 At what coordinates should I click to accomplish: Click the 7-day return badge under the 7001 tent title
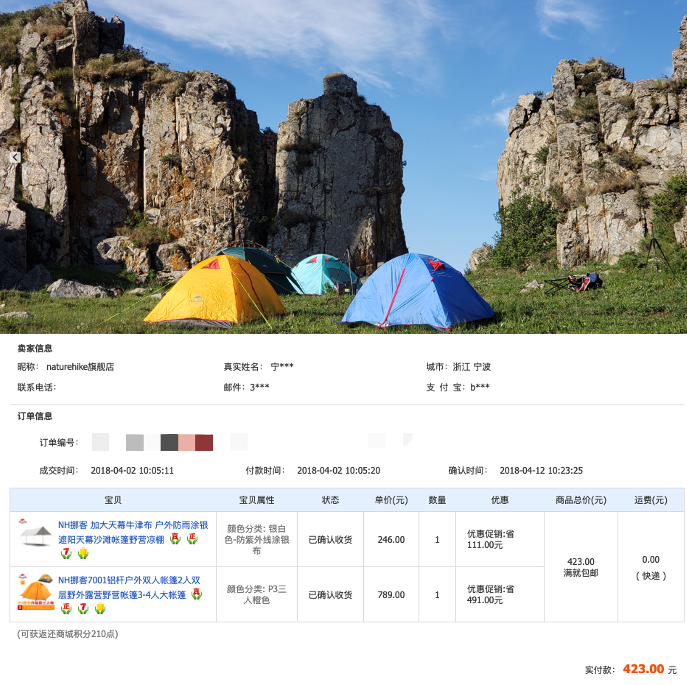pyautogui.click(x=83, y=608)
